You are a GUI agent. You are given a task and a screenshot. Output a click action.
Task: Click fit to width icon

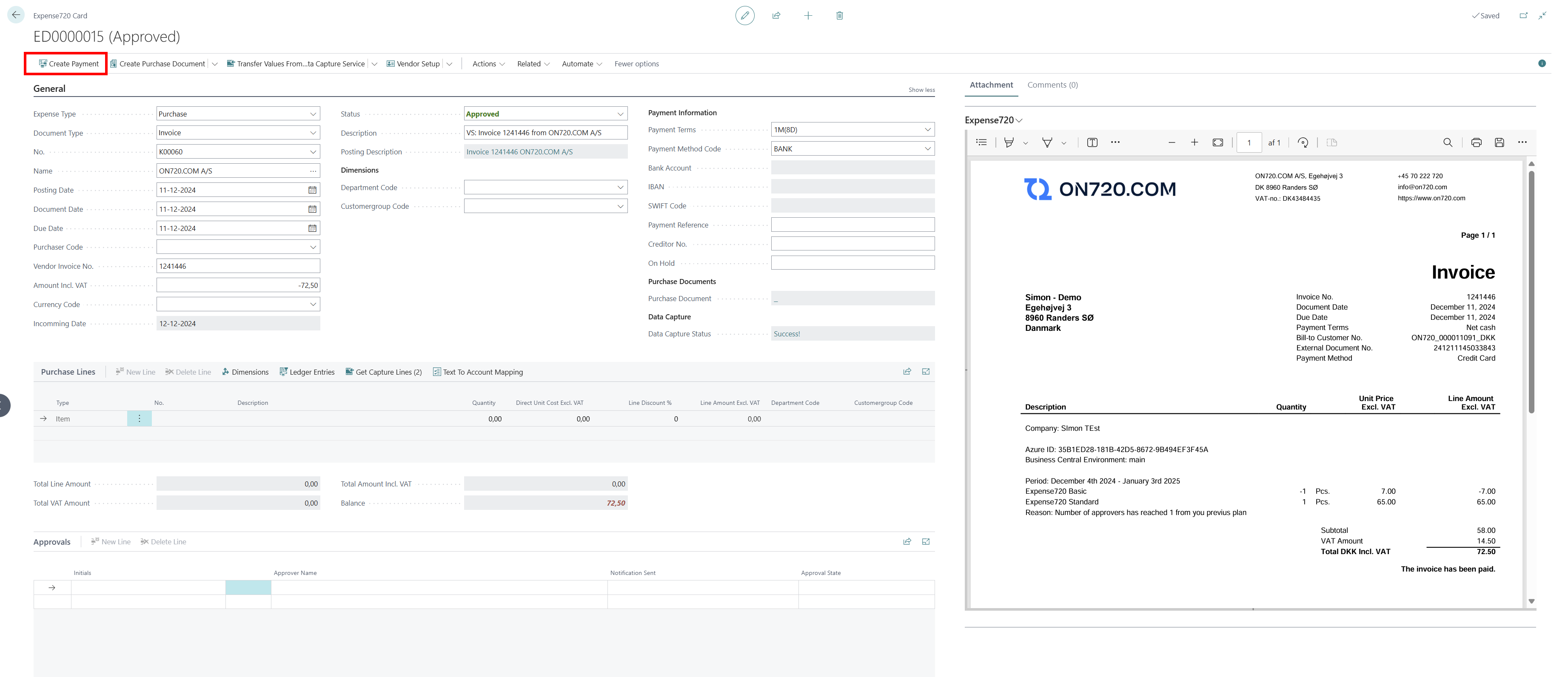click(x=1217, y=142)
